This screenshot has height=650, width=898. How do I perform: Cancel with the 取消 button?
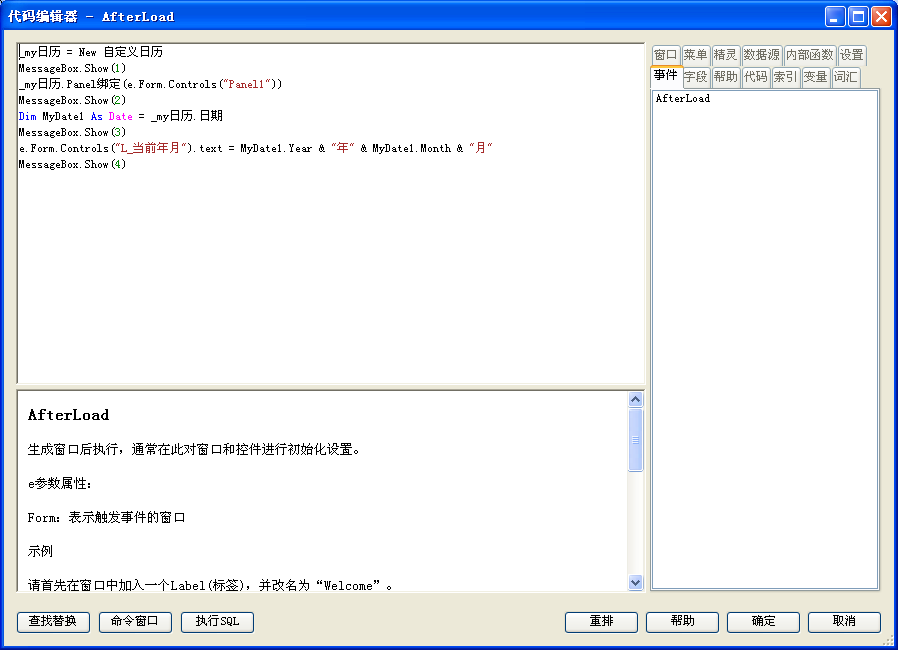[844, 622]
